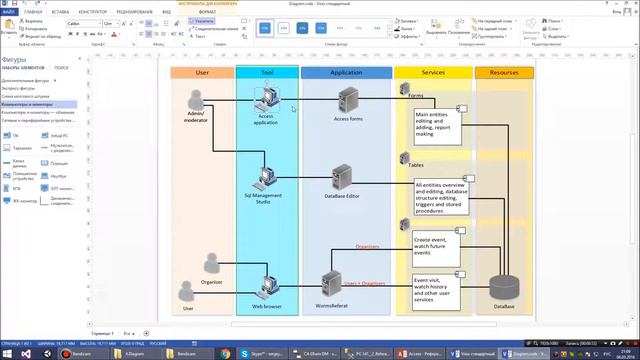Image resolution: width=640 pixels, height=360 pixels.
Task: Increase font size with grow-font icon
Action: pyautogui.click(x=124, y=24)
